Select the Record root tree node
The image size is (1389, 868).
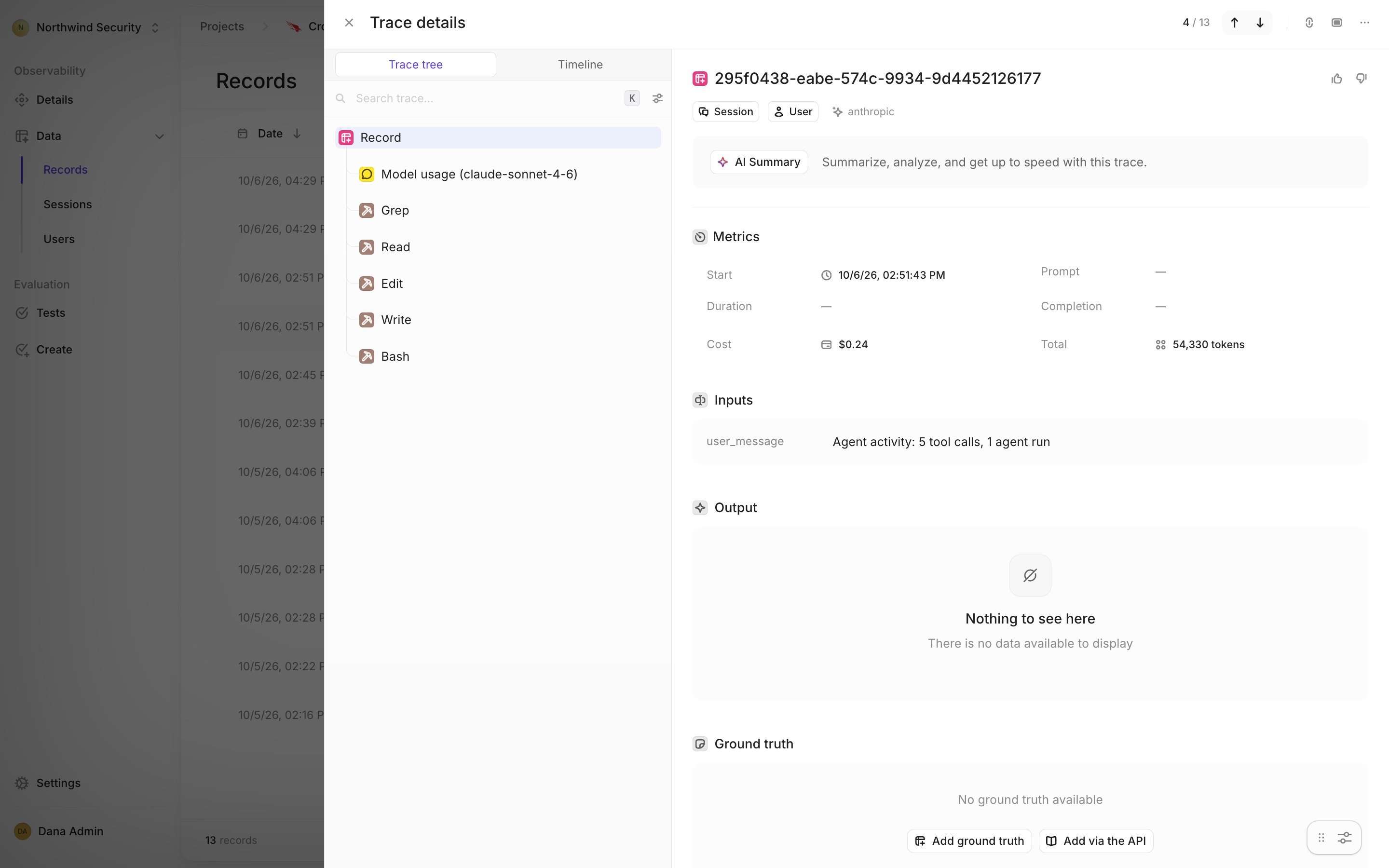[498, 138]
